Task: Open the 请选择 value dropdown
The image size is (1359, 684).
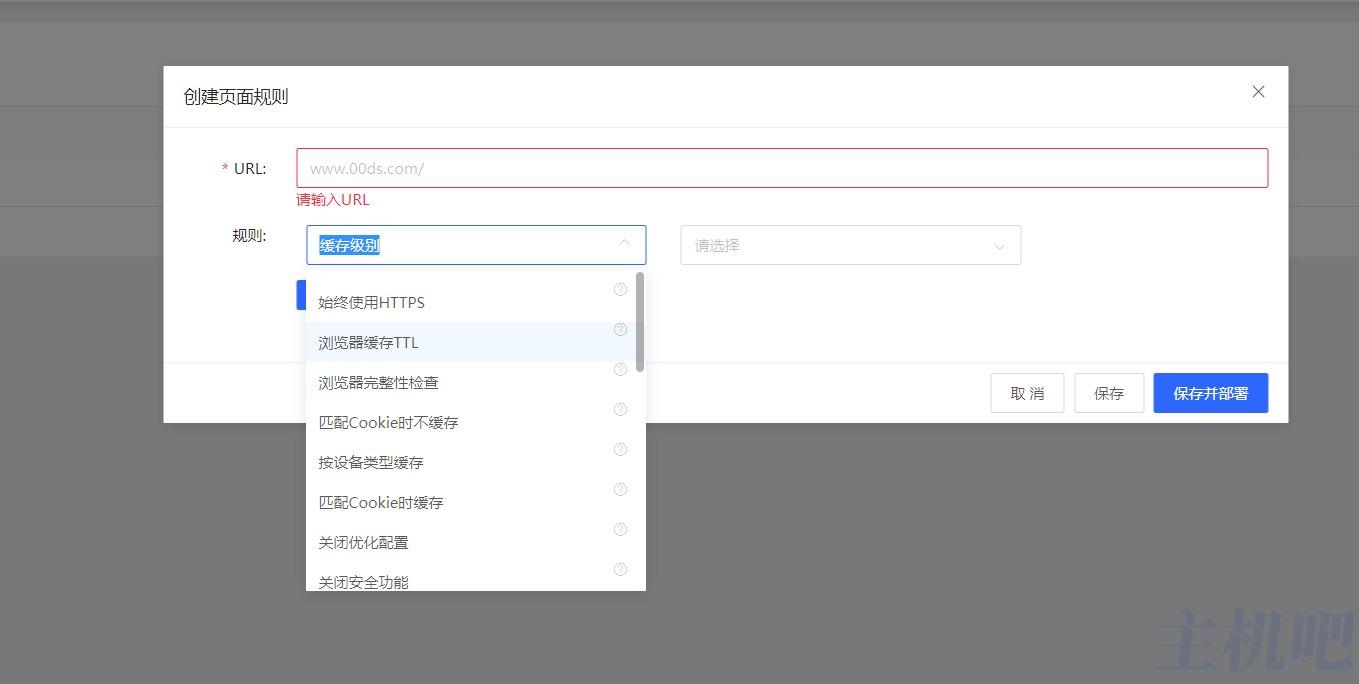Action: pyautogui.click(x=851, y=245)
